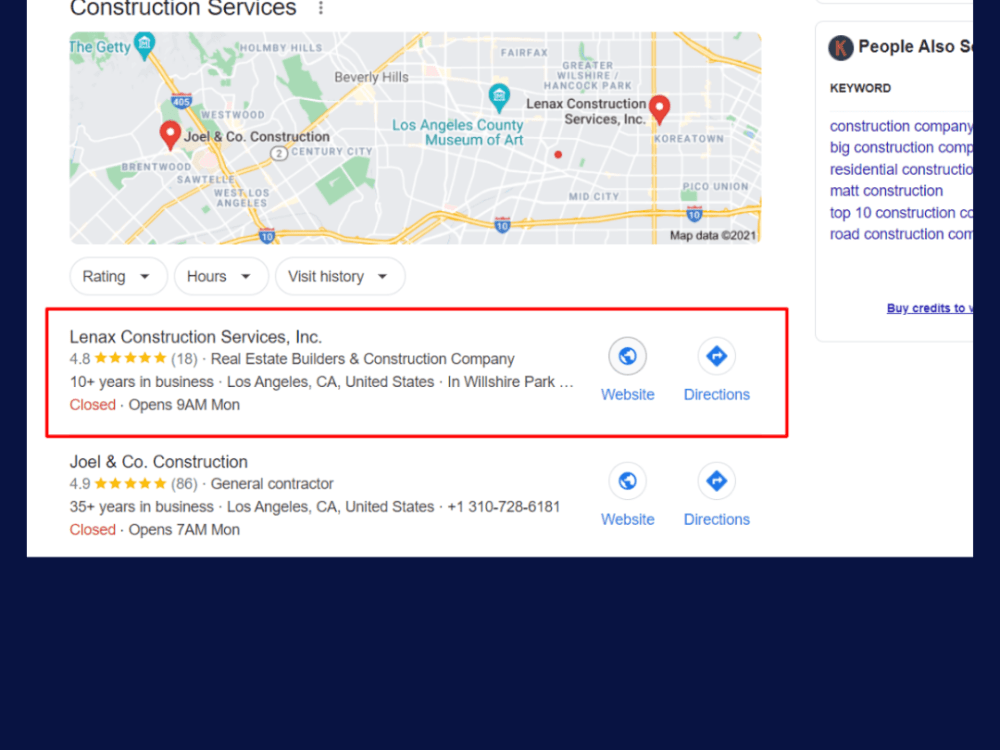Image resolution: width=1000 pixels, height=750 pixels.
Task: Click the Joel & Co. Construction map pin
Action: point(170,135)
